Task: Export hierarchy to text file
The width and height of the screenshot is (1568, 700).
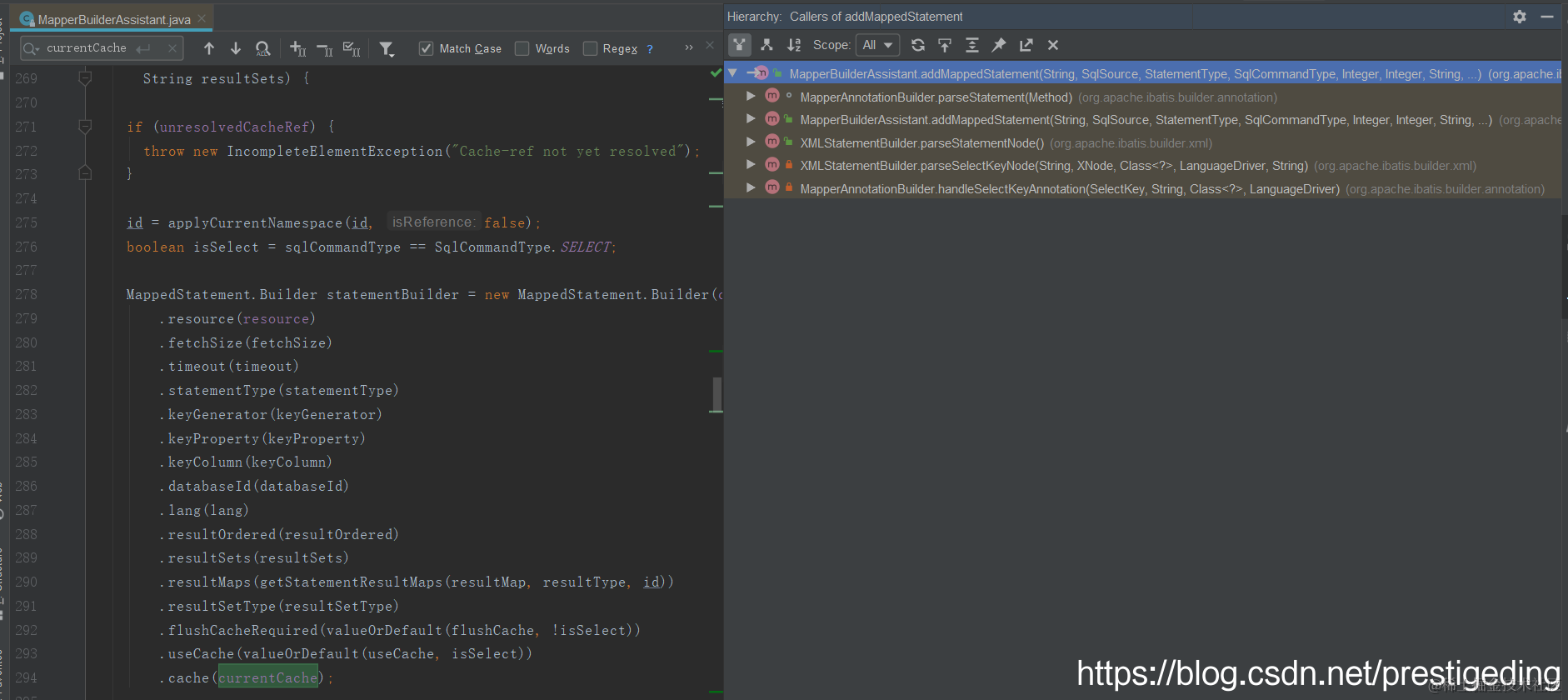Action: (1026, 45)
